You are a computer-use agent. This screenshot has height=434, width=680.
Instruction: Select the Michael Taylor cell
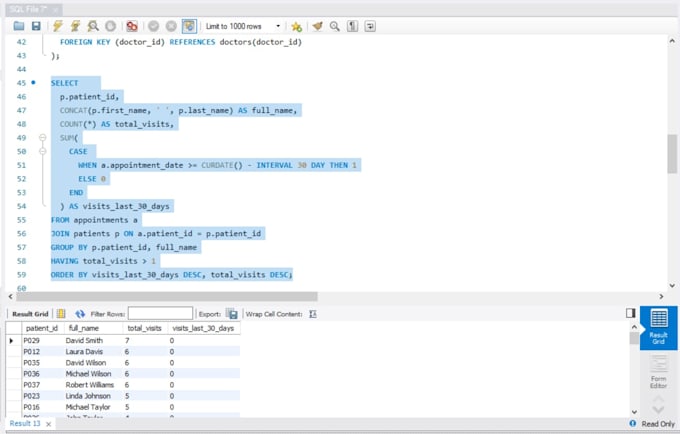coord(93,407)
